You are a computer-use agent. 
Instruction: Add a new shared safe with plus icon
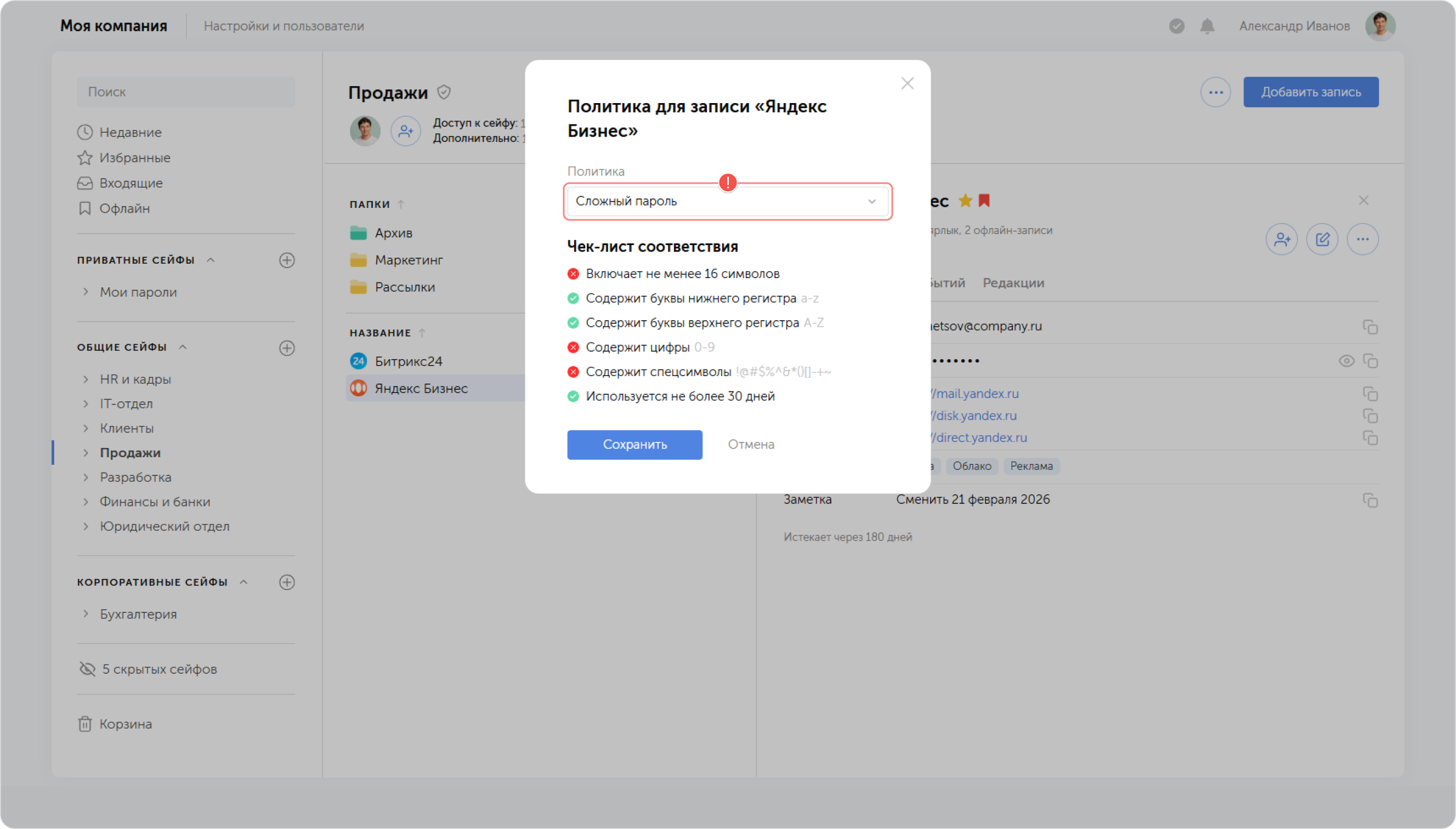286,348
